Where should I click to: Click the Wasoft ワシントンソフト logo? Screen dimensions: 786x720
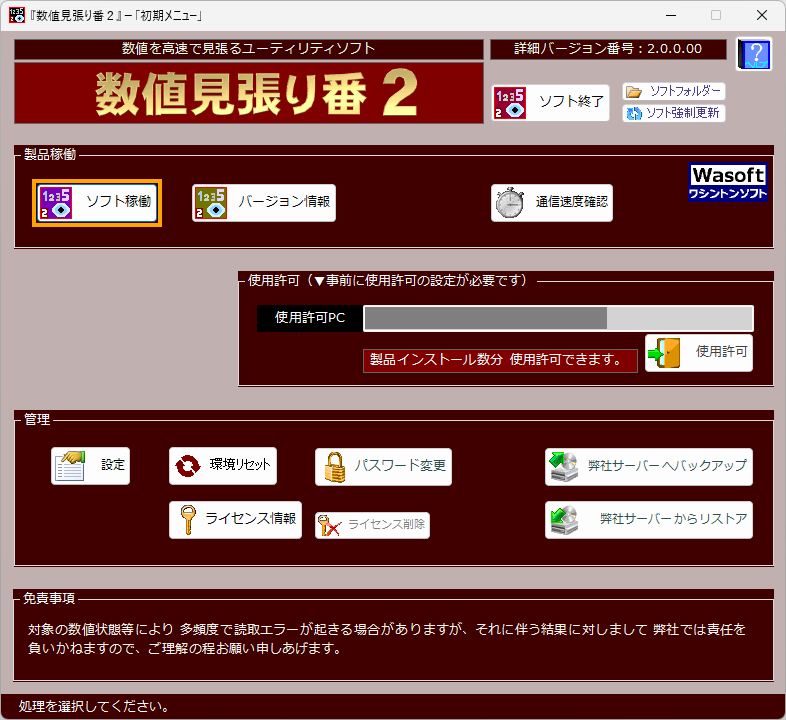(727, 182)
